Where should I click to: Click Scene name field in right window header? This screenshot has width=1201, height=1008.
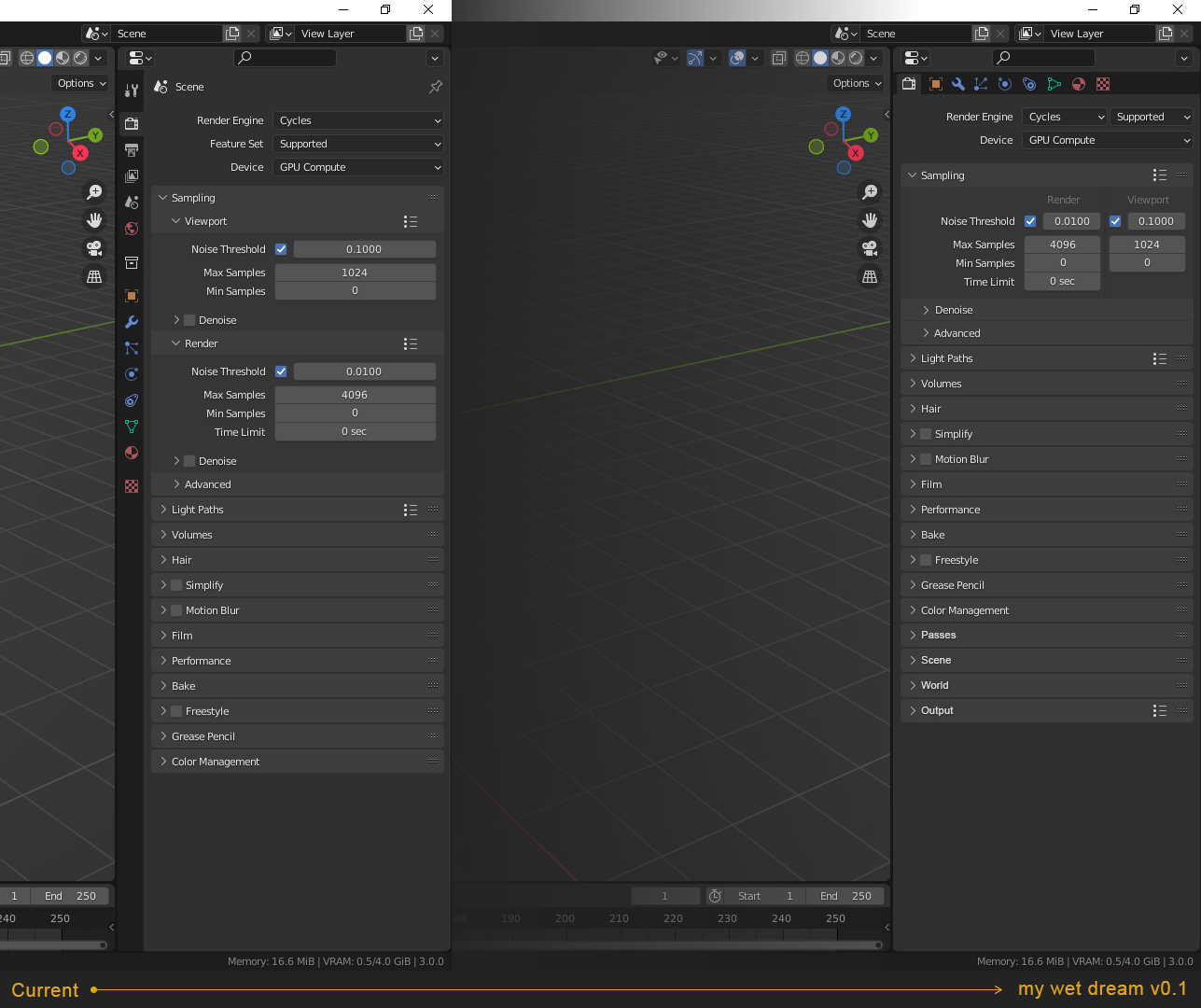click(916, 34)
